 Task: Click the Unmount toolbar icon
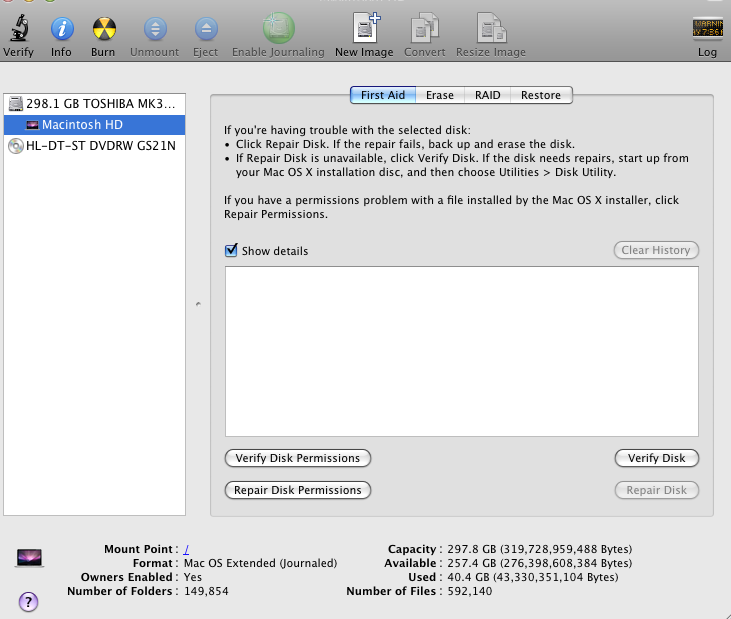pyautogui.click(x=155, y=29)
